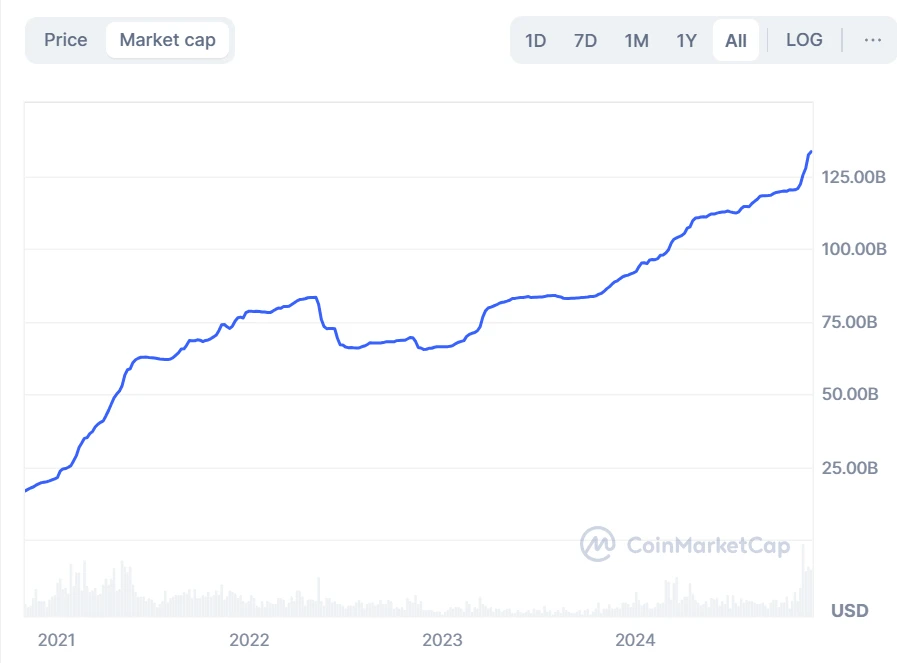Click the 2021 x-axis label
This screenshot has height=663, width=897.
point(56,640)
